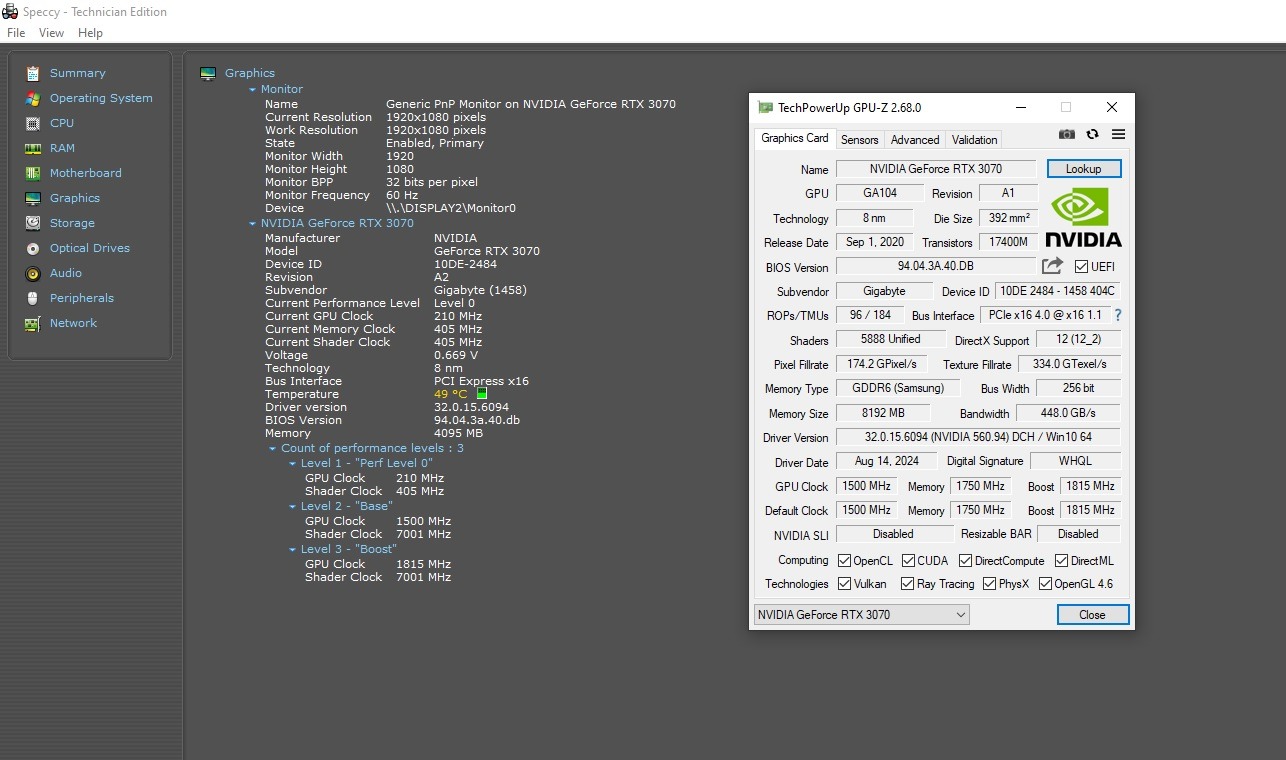Click the GPU Name field in GPU-Z
Image resolution: width=1286 pixels, height=760 pixels.
(x=936, y=169)
